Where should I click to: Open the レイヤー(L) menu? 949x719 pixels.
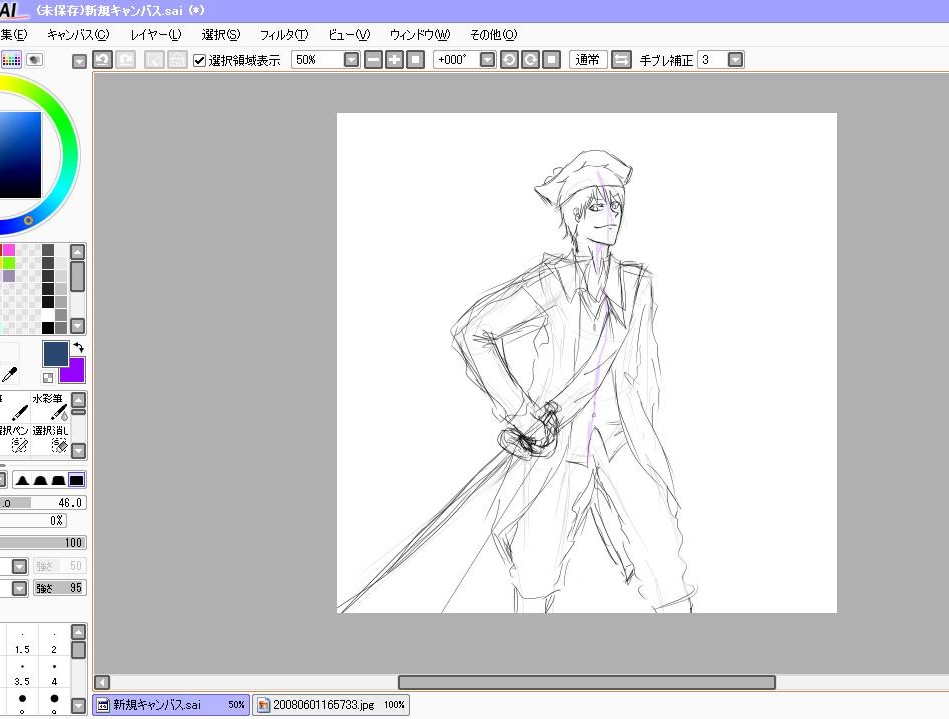pos(156,34)
